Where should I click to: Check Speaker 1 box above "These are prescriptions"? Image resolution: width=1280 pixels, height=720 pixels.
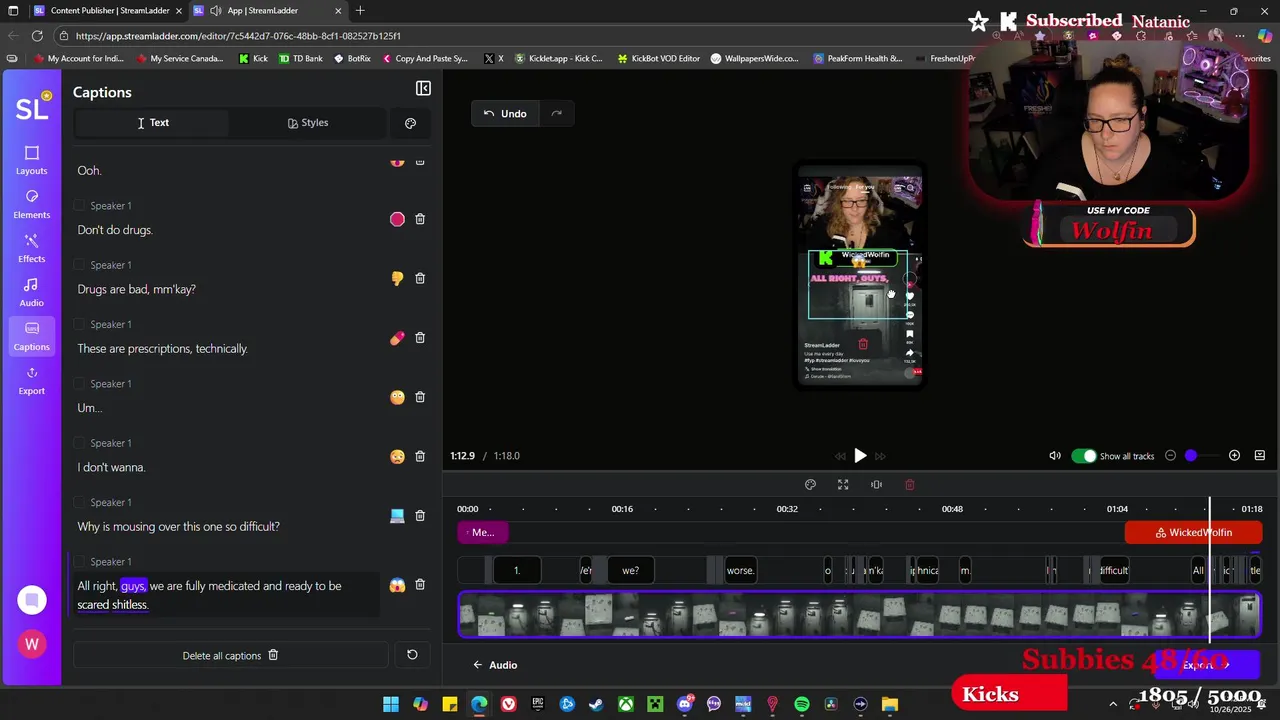click(x=79, y=324)
